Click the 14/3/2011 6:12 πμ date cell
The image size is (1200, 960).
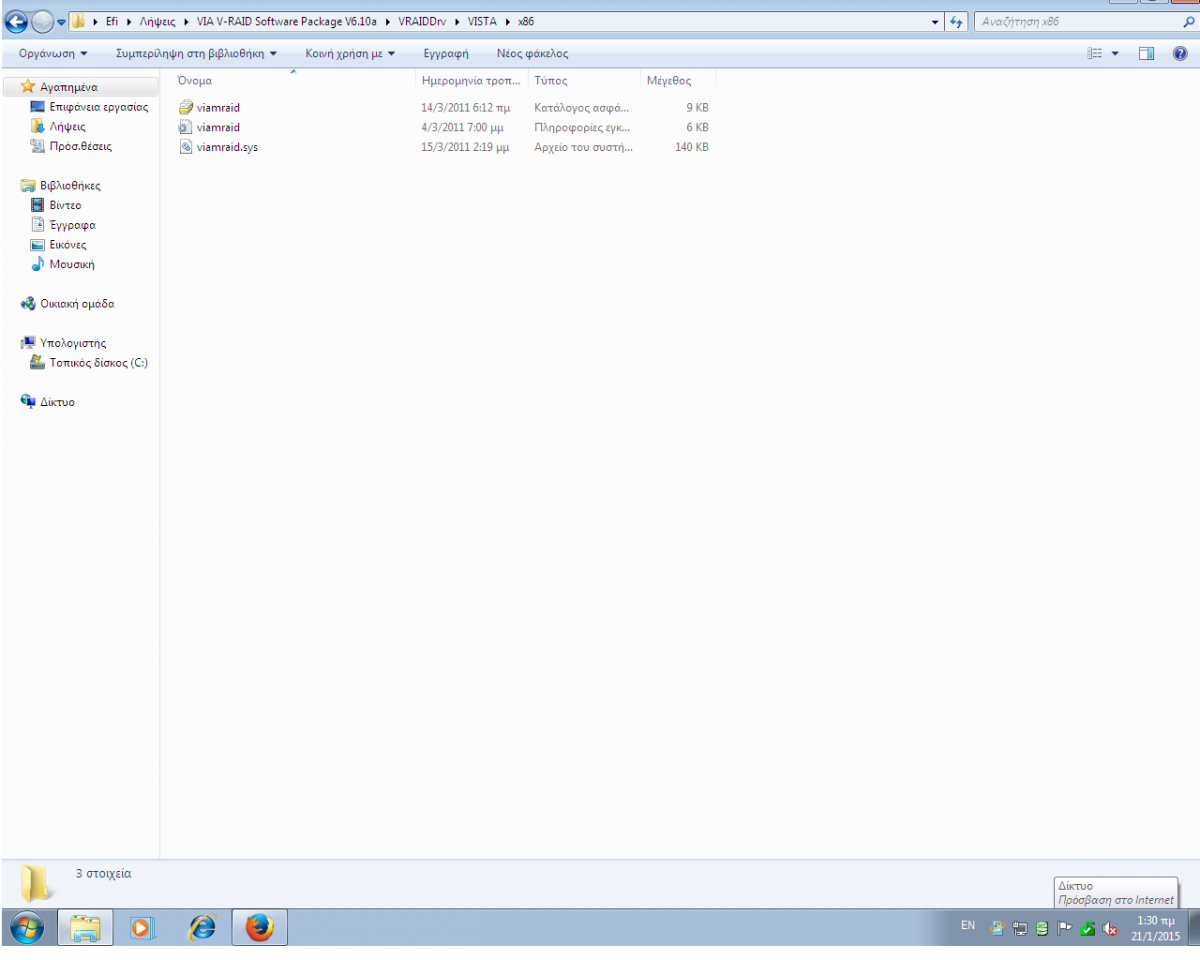[x=466, y=107]
